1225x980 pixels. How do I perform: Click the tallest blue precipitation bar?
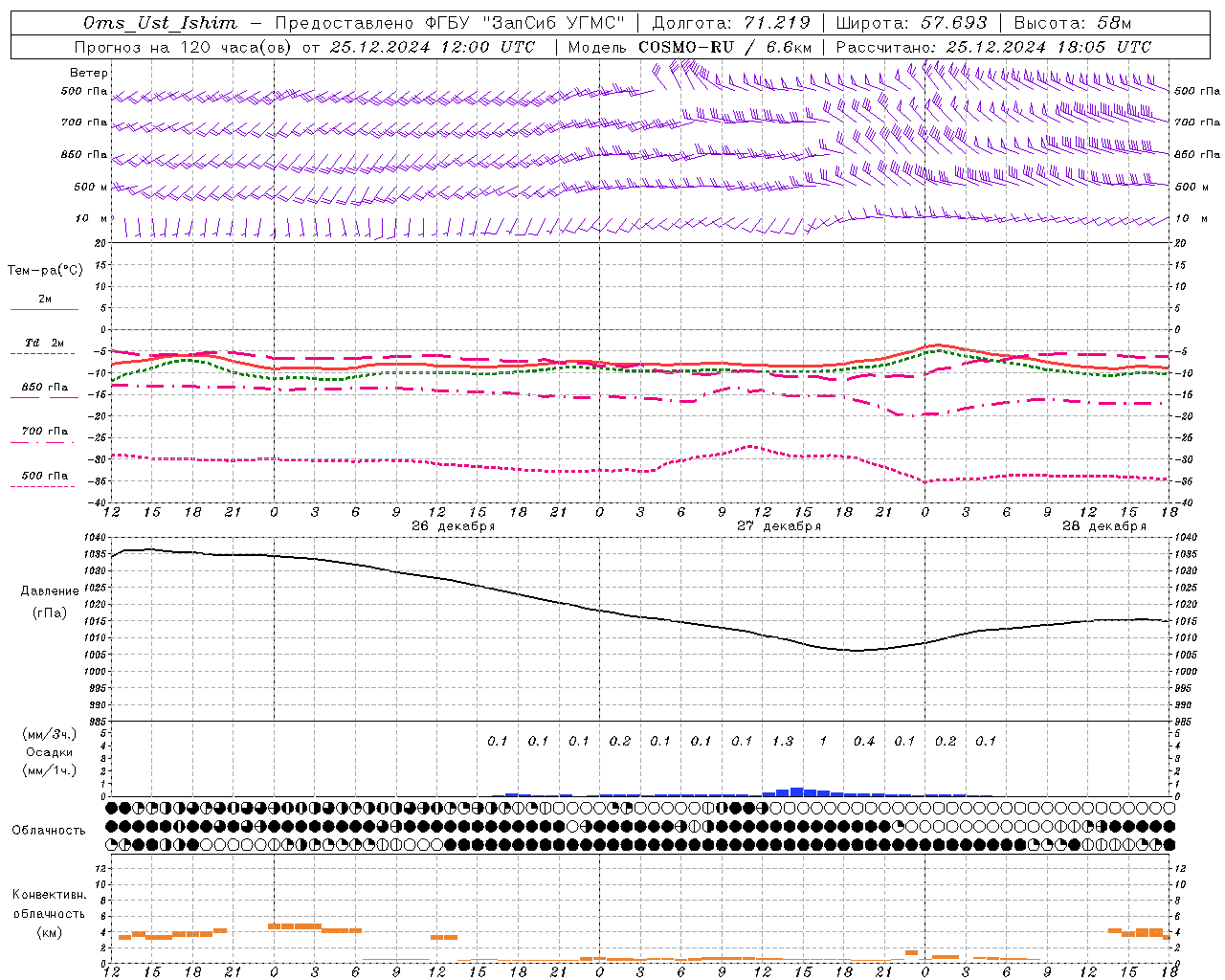pos(796,791)
